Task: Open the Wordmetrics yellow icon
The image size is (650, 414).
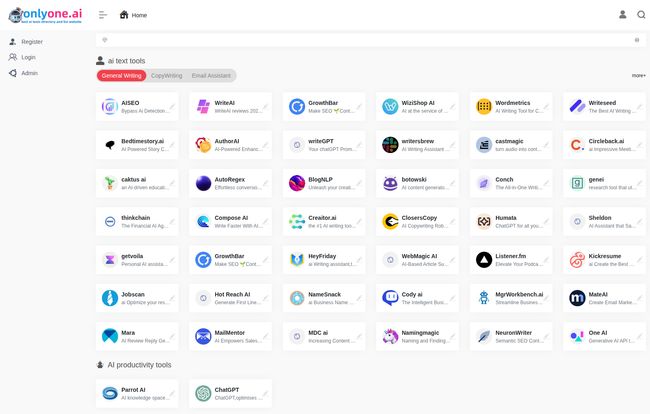Action: pyautogui.click(x=484, y=107)
